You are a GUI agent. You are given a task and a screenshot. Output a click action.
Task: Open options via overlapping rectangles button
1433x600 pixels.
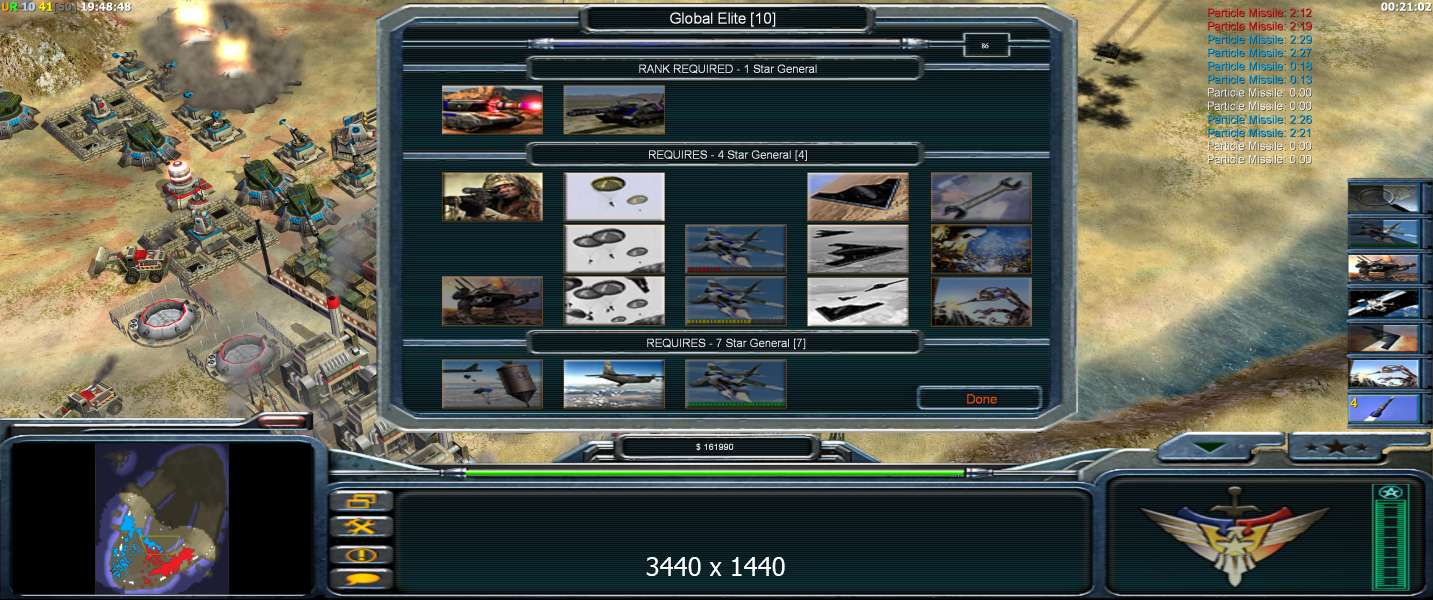pyautogui.click(x=361, y=501)
